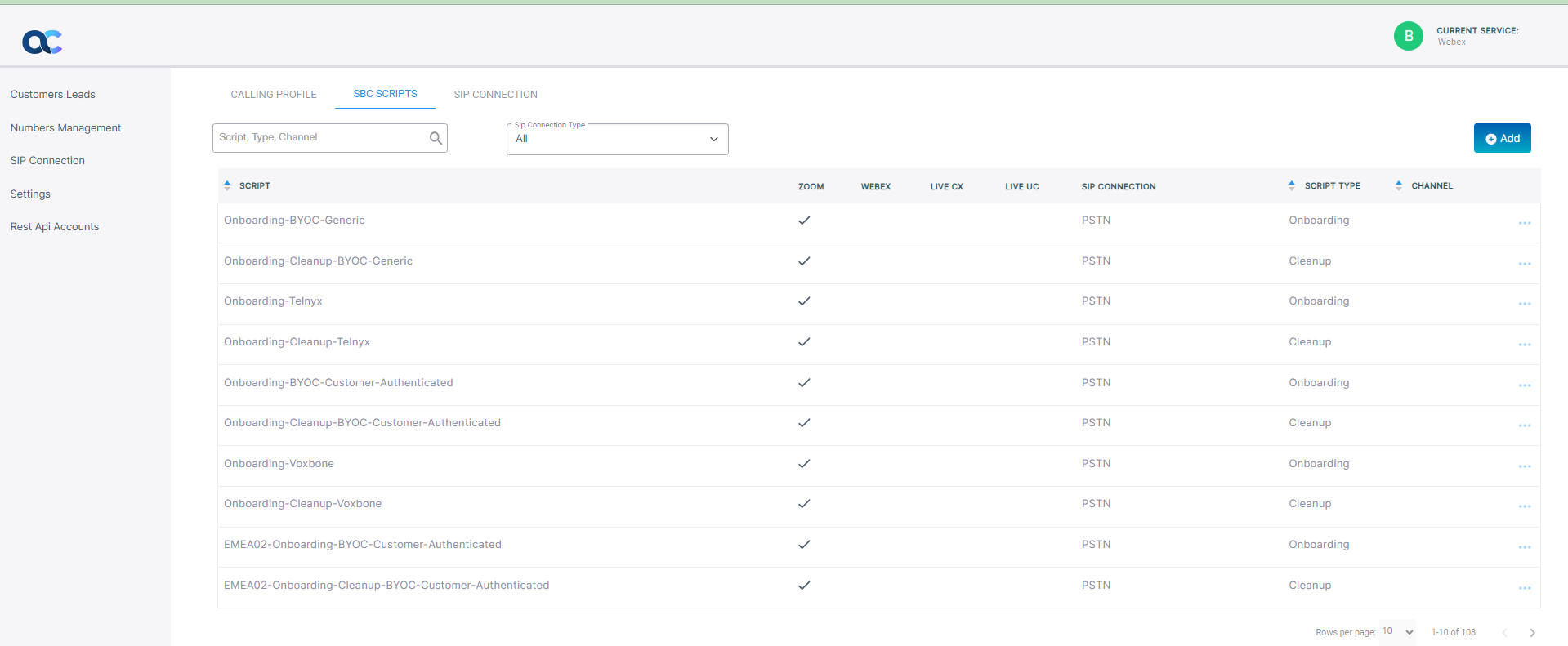Screen dimensions: 1568x646
Task: Go to next page of results
Action: click(x=1532, y=633)
